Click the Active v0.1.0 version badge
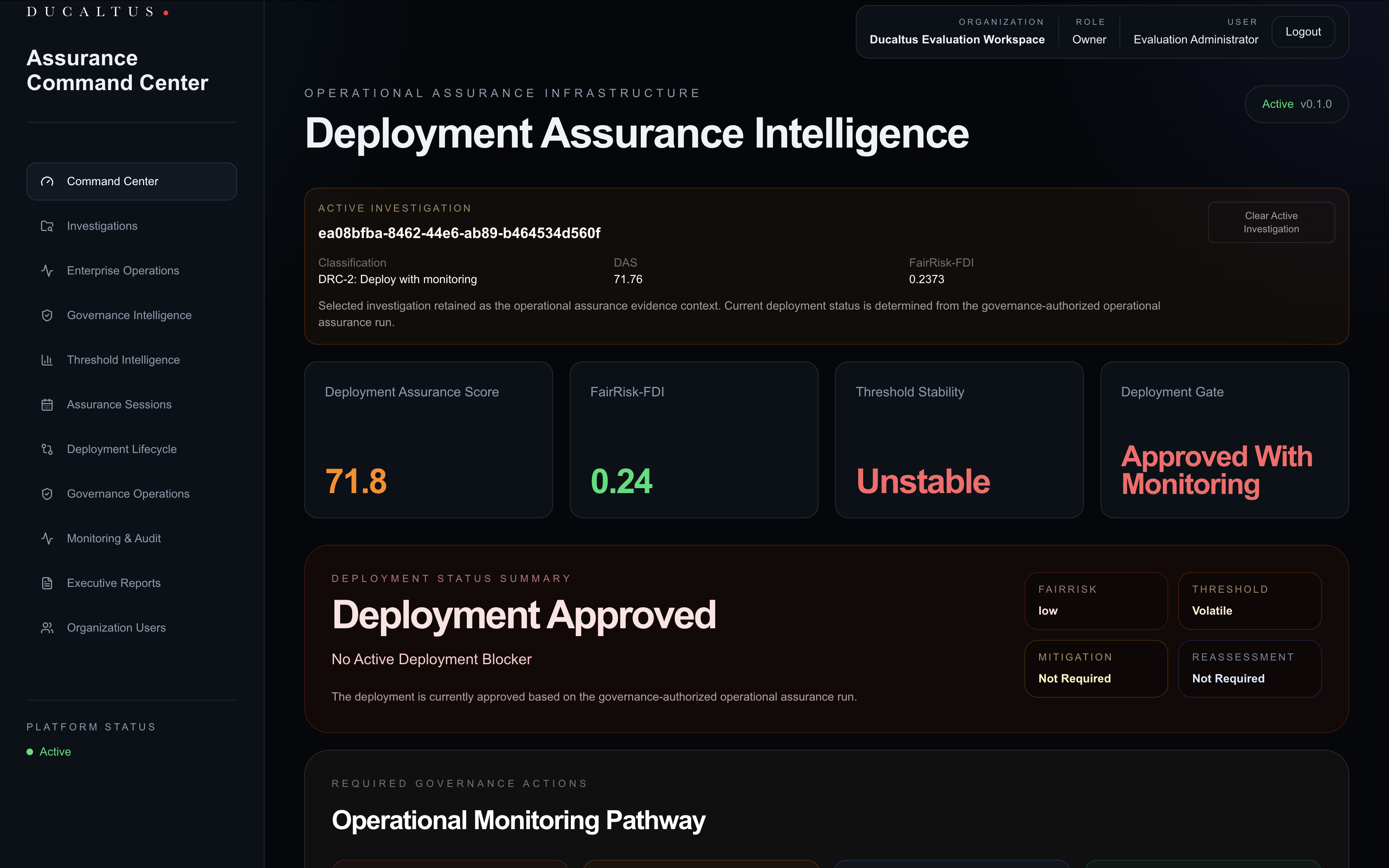1389x868 pixels. [x=1296, y=104]
